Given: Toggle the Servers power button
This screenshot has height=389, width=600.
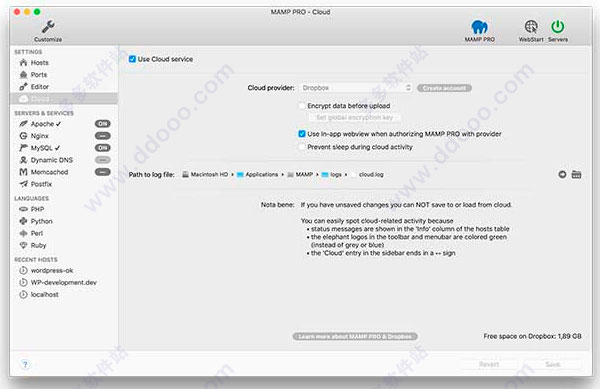Looking at the screenshot, I should 558,27.
